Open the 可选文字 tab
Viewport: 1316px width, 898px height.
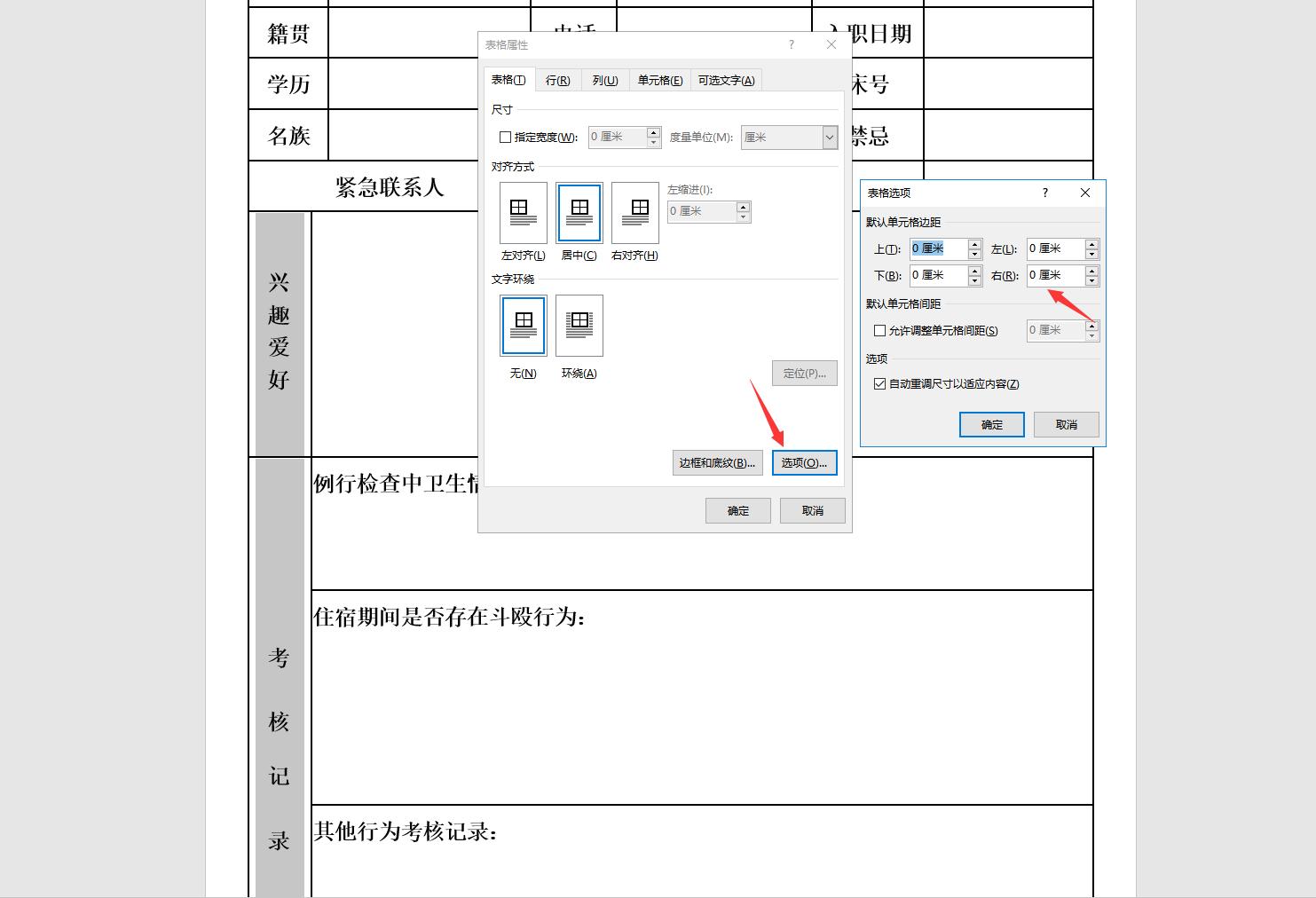(x=726, y=80)
